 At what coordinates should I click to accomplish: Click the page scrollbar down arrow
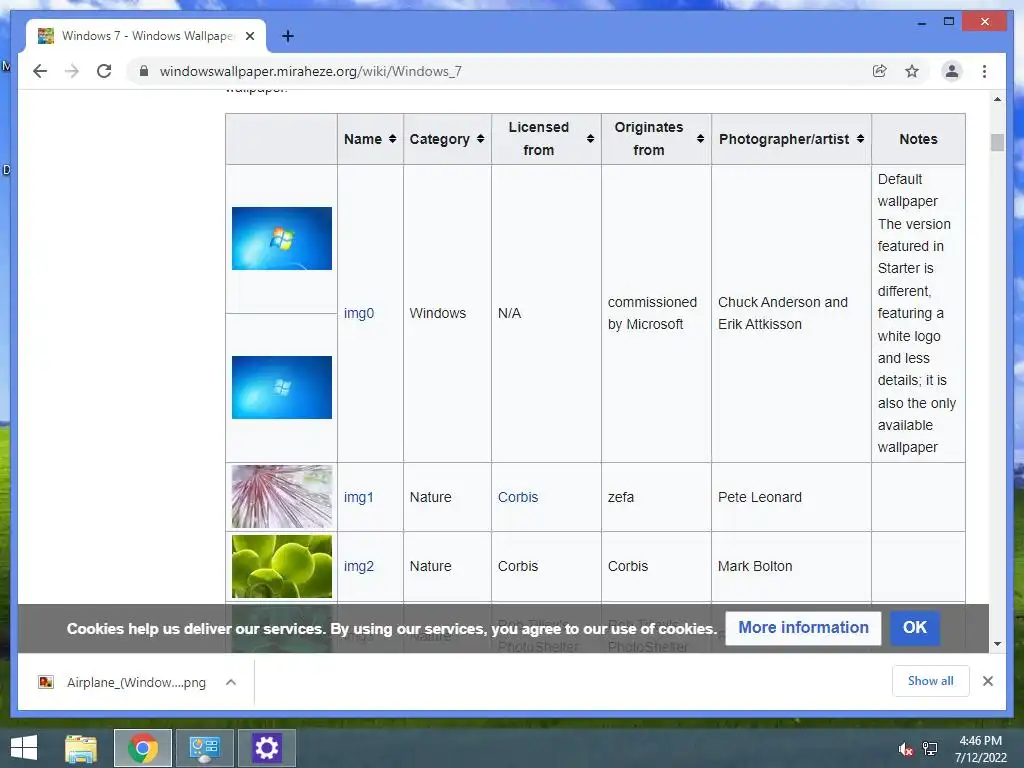(997, 644)
